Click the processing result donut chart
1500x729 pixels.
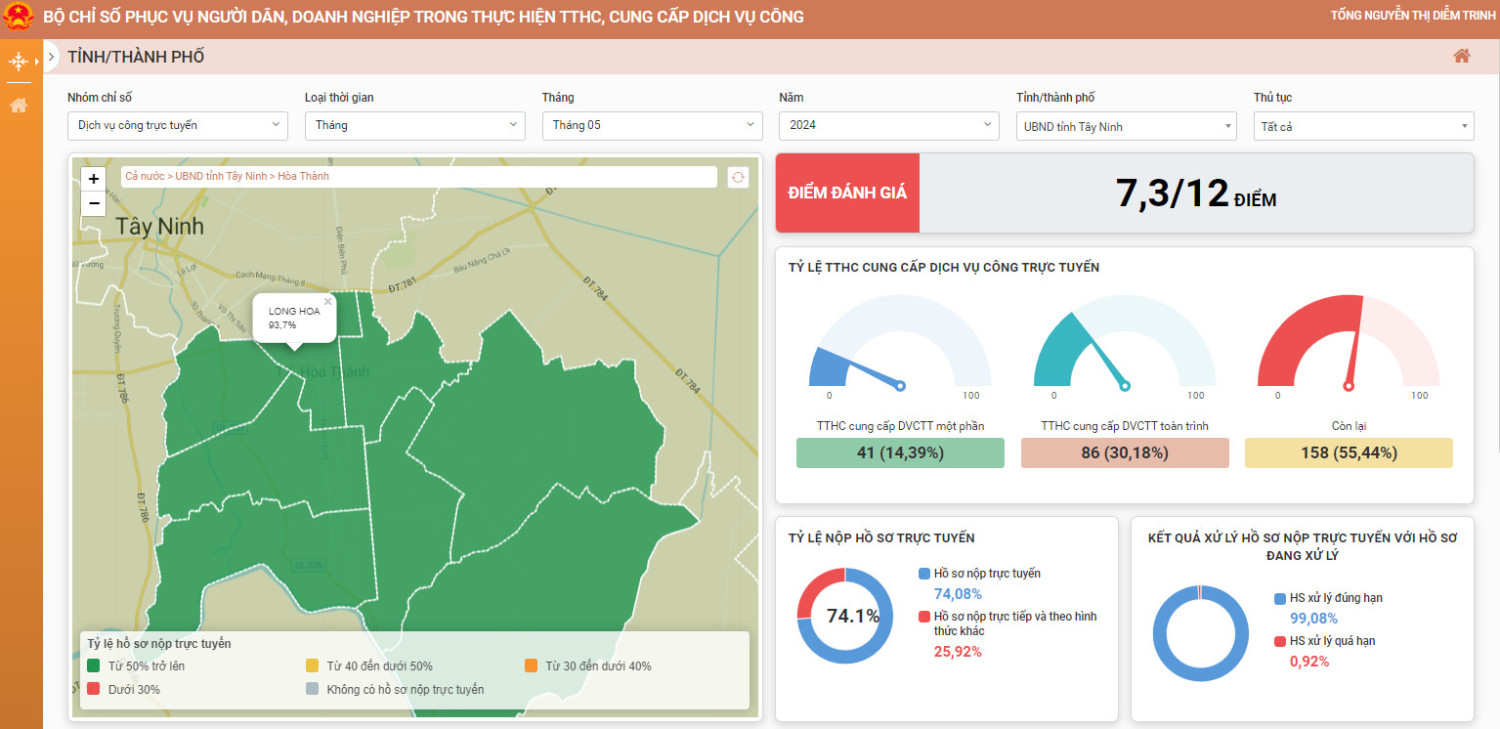point(1201,634)
